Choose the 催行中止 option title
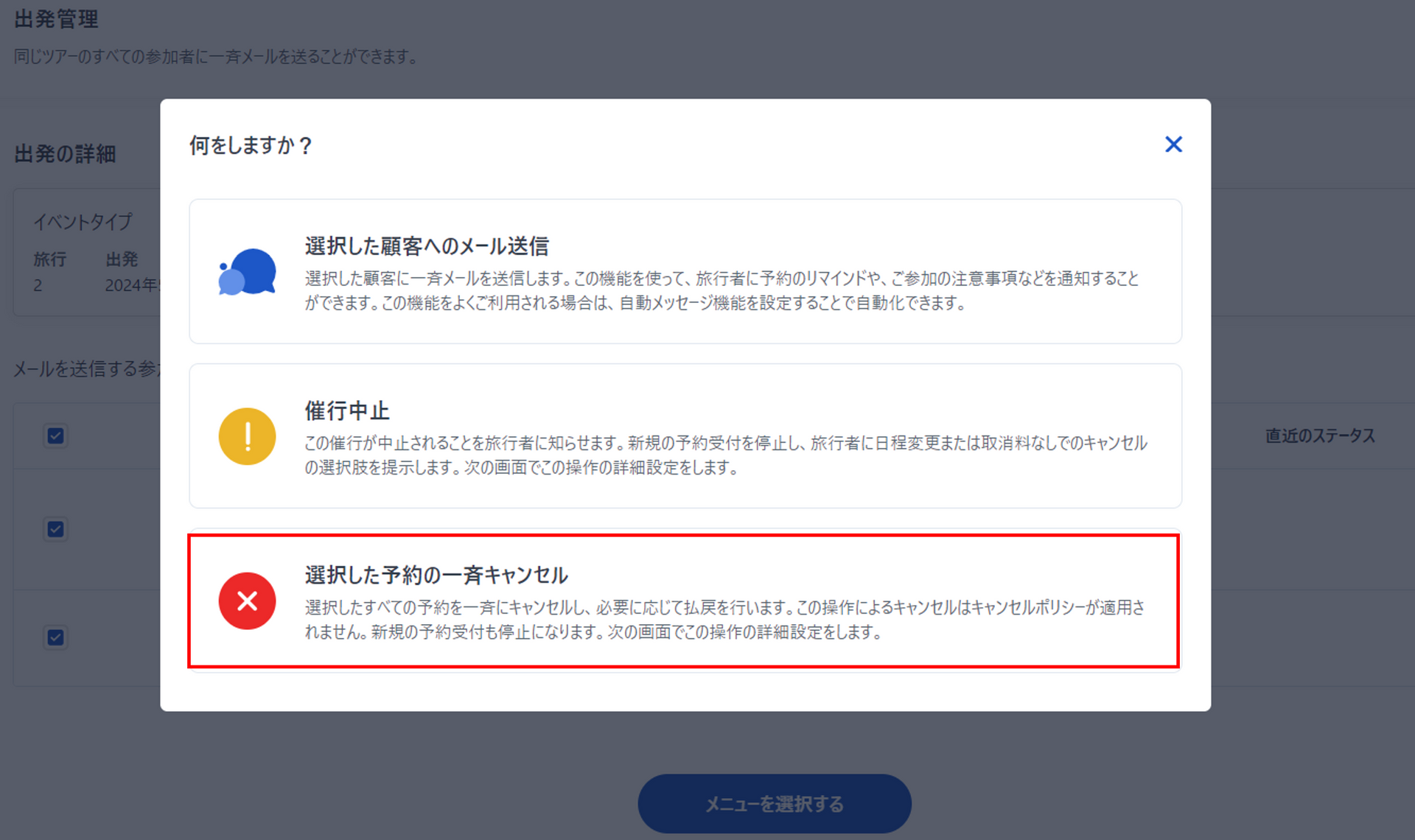This screenshot has width=1415, height=840. click(347, 410)
